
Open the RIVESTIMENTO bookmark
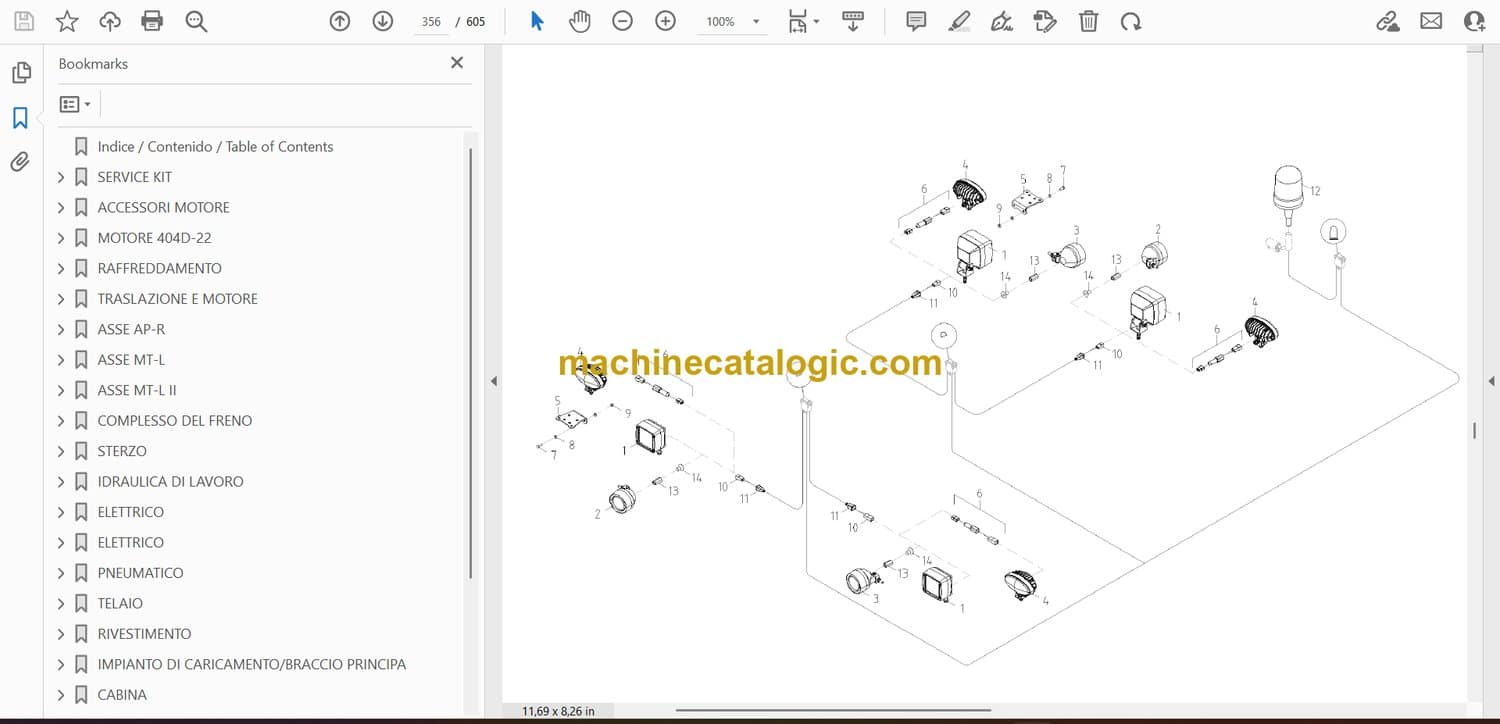coord(144,634)
